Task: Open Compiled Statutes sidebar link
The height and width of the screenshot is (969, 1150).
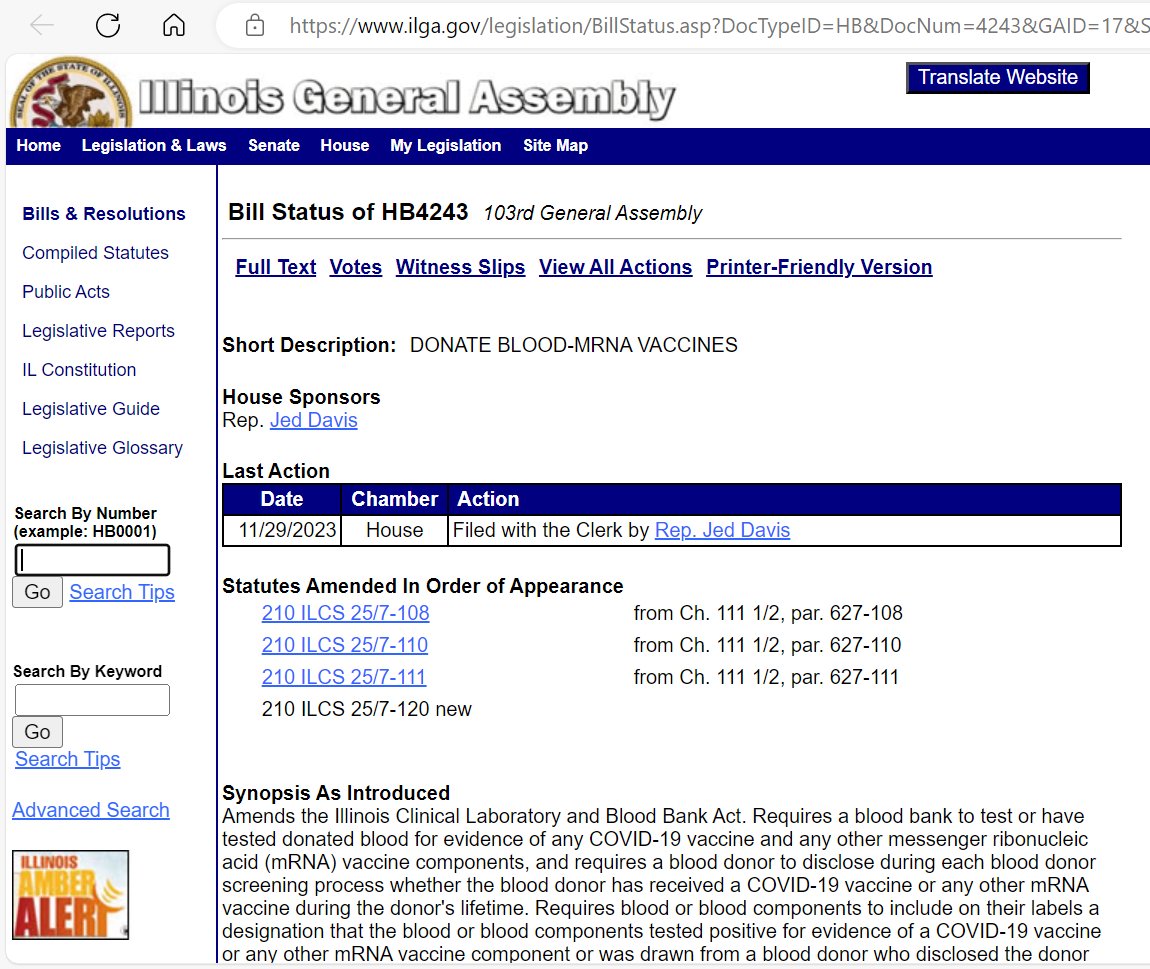Action: click(x=95, y=252)
